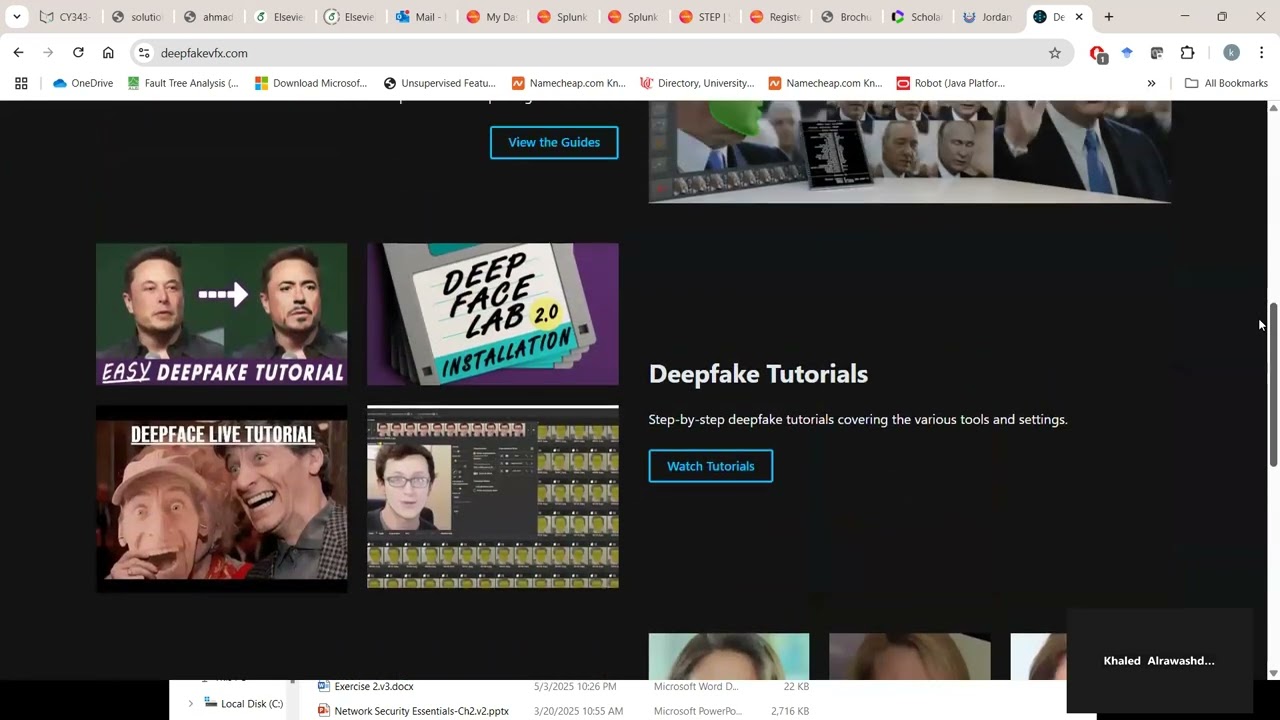Open the OneDrive bookmark

(x=83, y=83)
